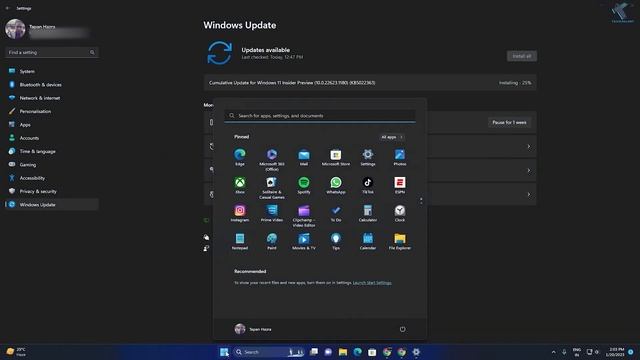The height and width of the screenshot is (360, 640).
Task: Click Pause for 1 week button
Action: 509,122
